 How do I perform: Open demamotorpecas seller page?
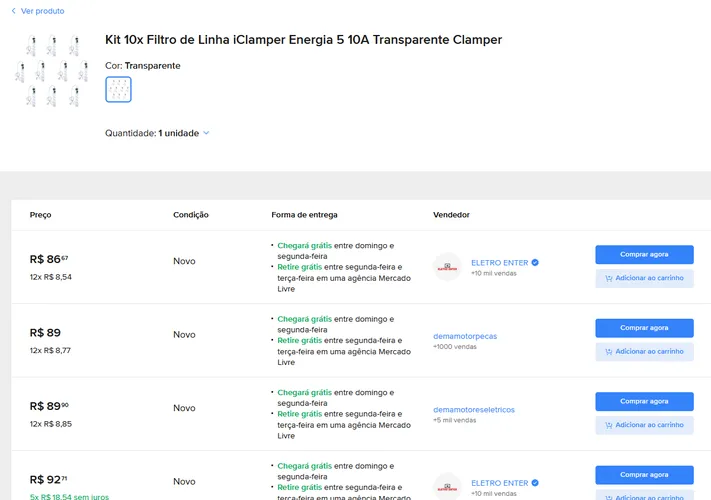(465, 336)
